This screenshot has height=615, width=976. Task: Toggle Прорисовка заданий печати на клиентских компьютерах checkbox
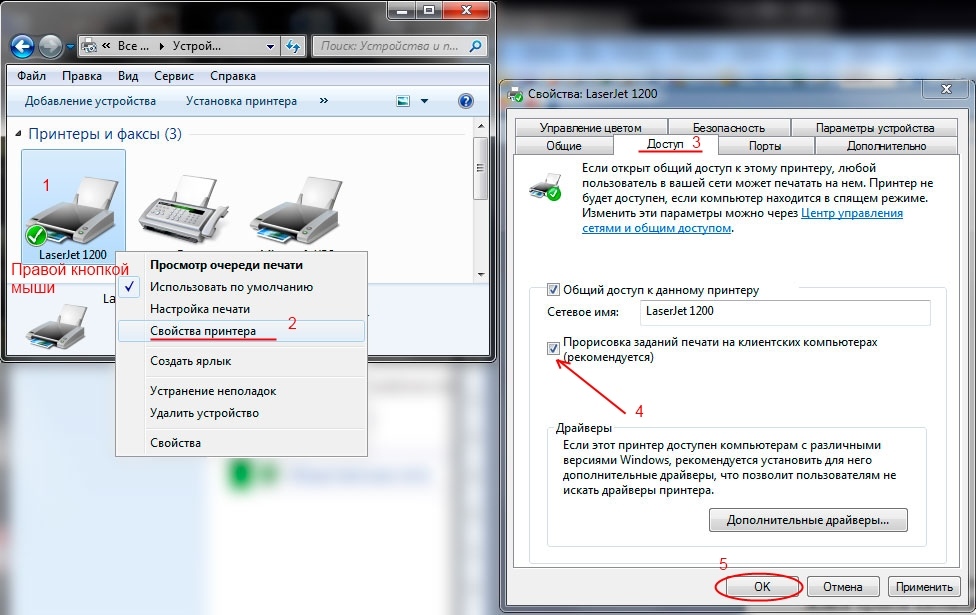553,347
